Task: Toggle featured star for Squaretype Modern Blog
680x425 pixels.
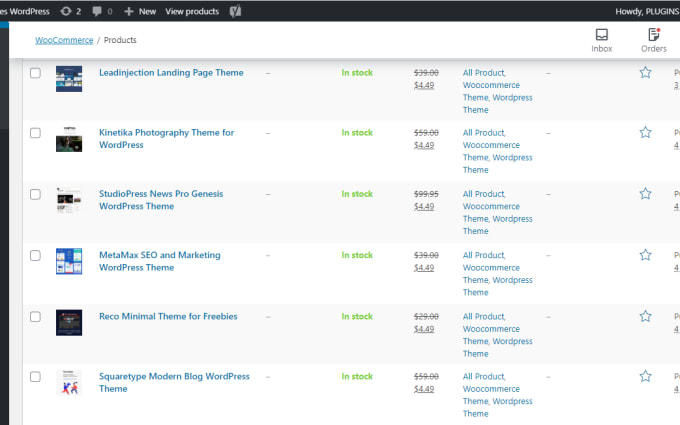Action: 645,376
